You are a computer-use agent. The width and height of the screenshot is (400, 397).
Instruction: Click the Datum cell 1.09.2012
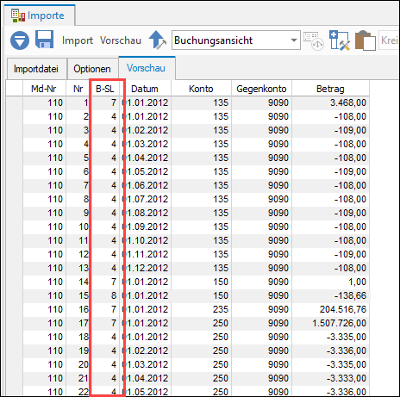pos(146,227)
